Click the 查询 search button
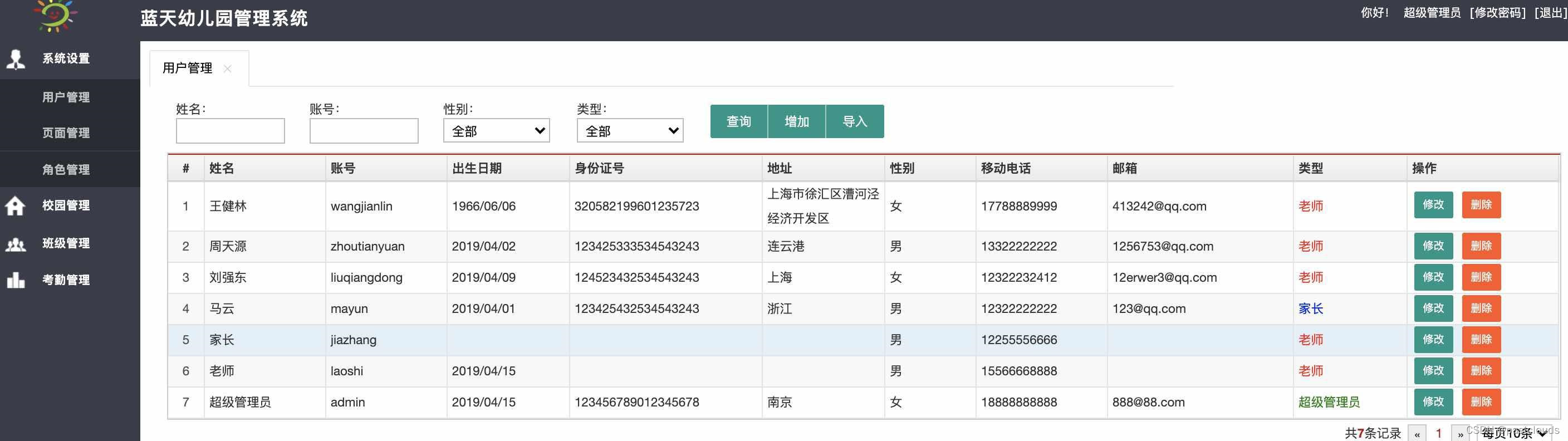Screen dimensions: 1568x441 (x=739, y=121)
